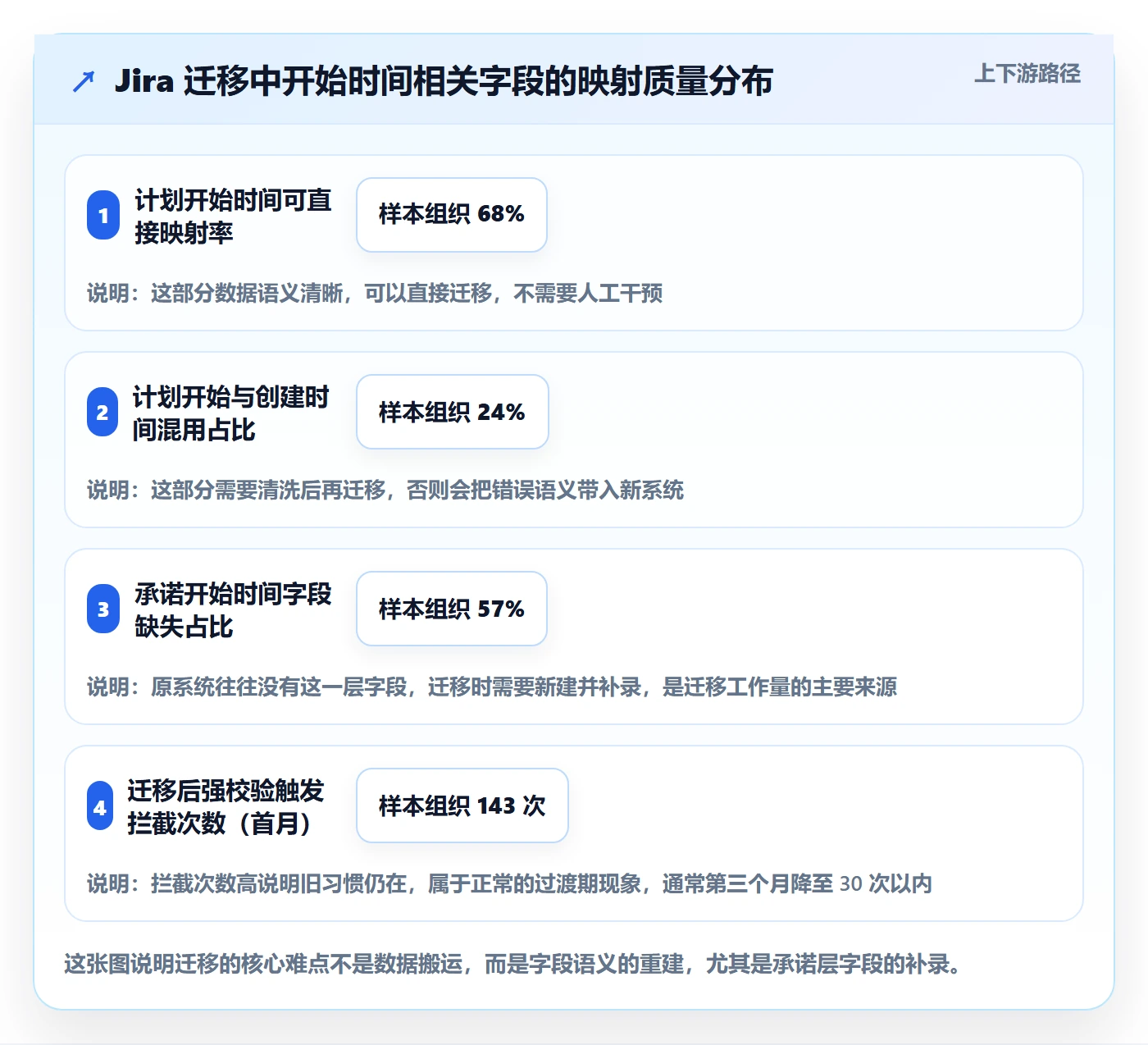Click the 样本组织 57% value pill
This screenshot has height=1045, width=1148.
coord(452,609)
